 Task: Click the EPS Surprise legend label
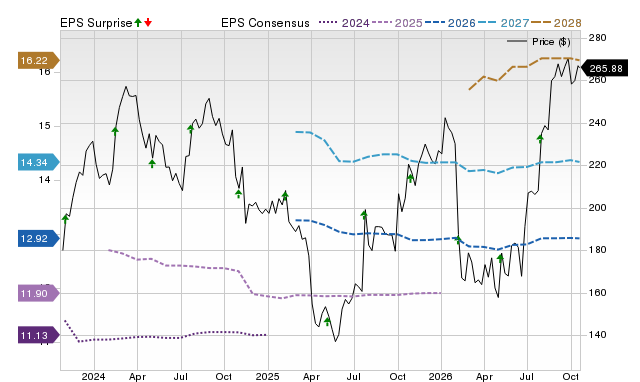coord(96,23)
